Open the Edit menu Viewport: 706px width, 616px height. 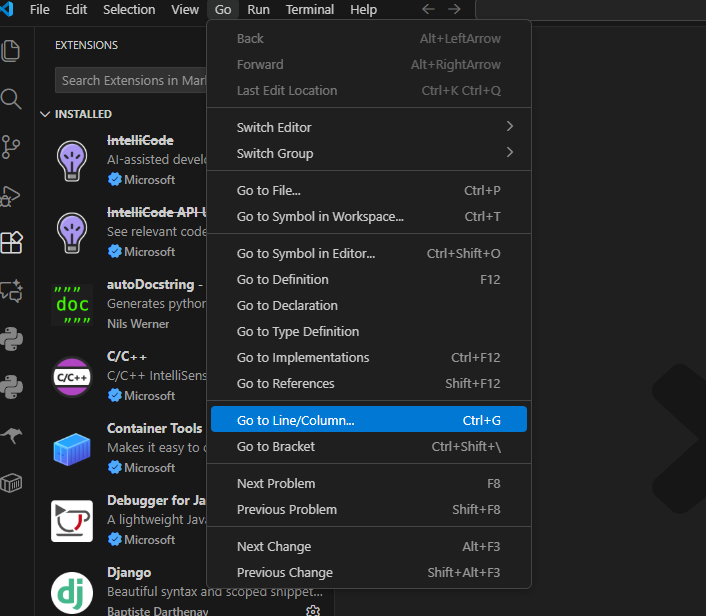tap(76, 9)
